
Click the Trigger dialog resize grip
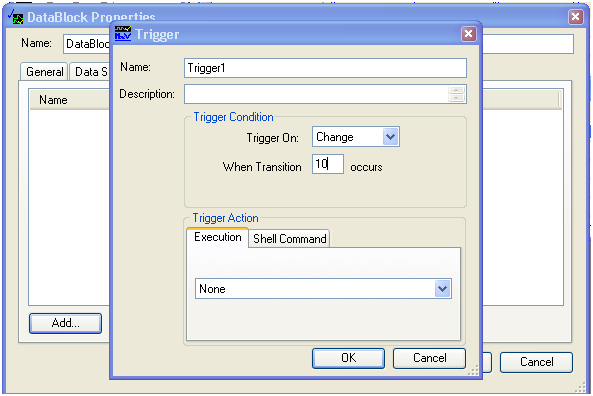[x=473, y=370]
